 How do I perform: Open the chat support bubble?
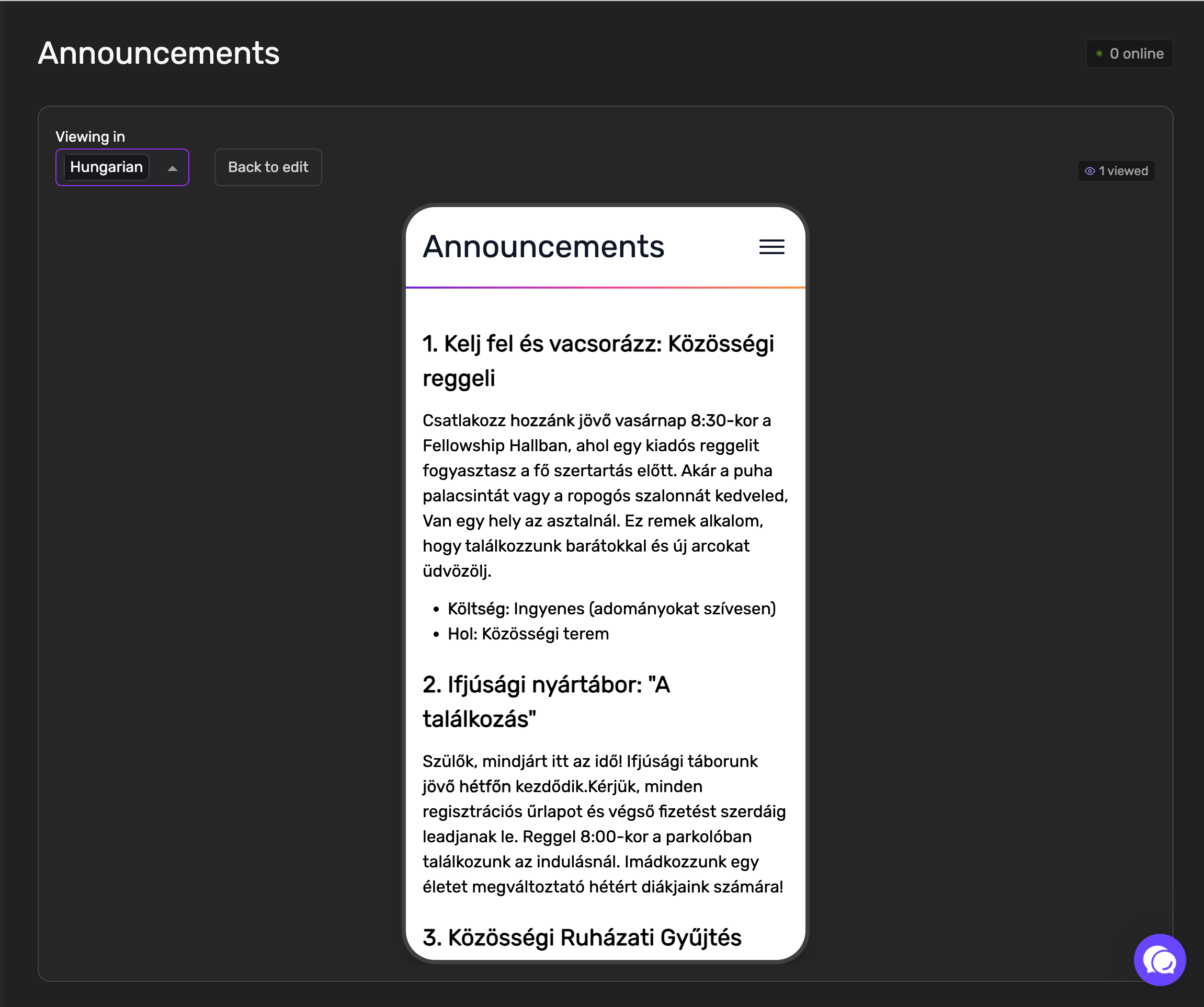click(1159, 960)
